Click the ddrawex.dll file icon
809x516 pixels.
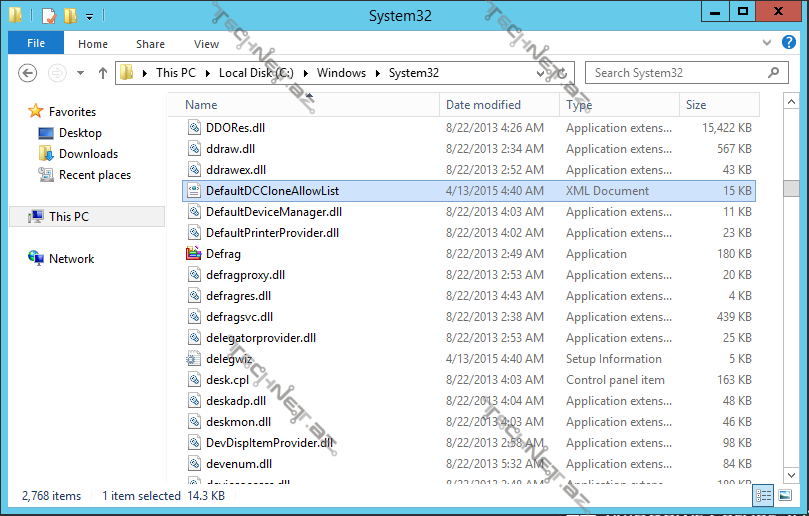click(x=194, y=170)
